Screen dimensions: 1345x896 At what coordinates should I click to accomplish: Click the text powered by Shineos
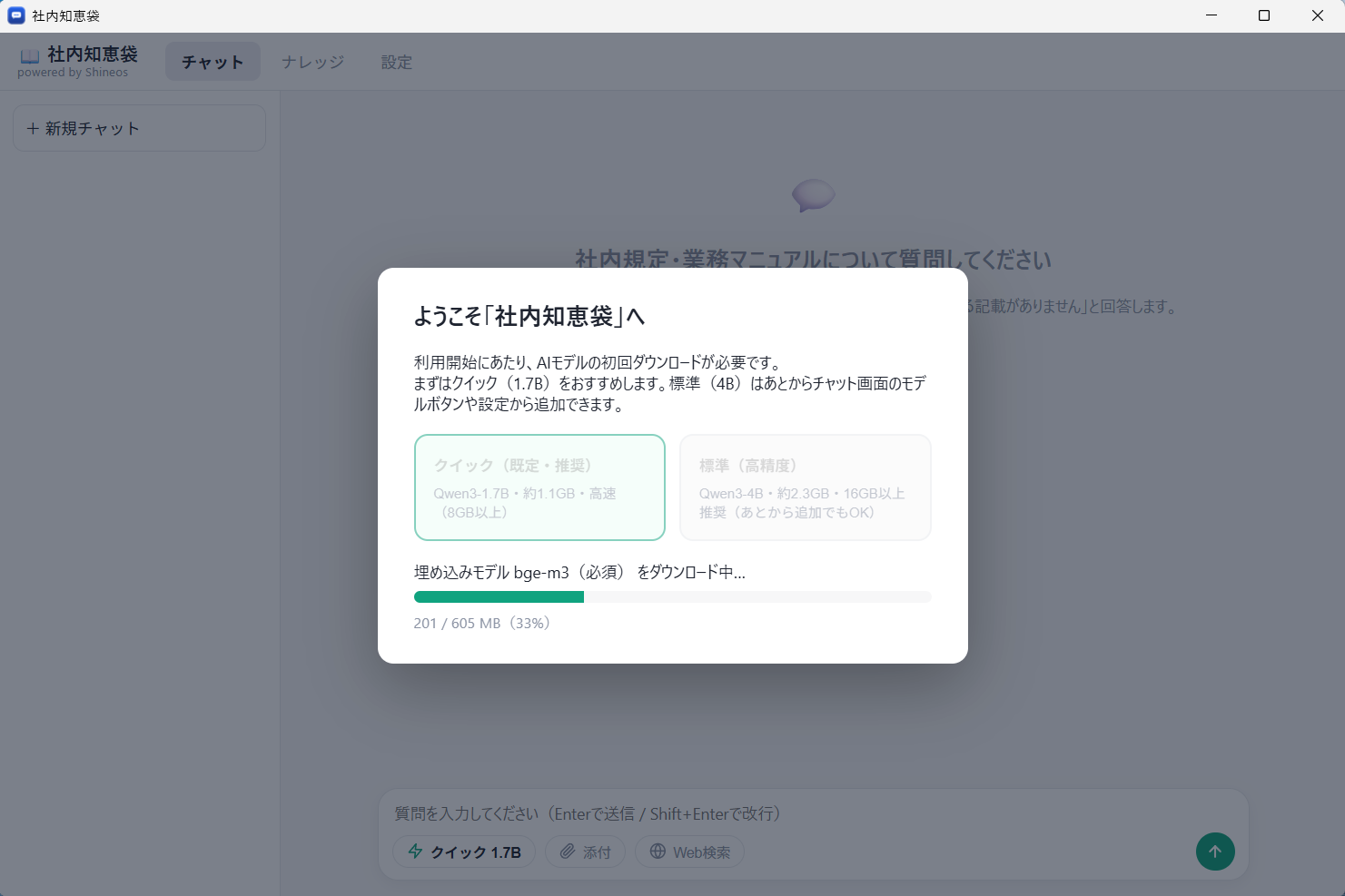73,73
